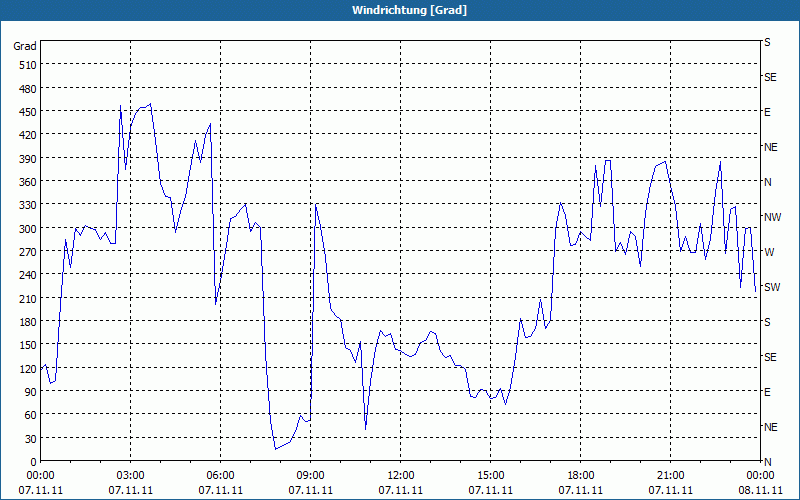Click the 08.11.11 date label
Screen dimensions: 800x500
(761, 490)
